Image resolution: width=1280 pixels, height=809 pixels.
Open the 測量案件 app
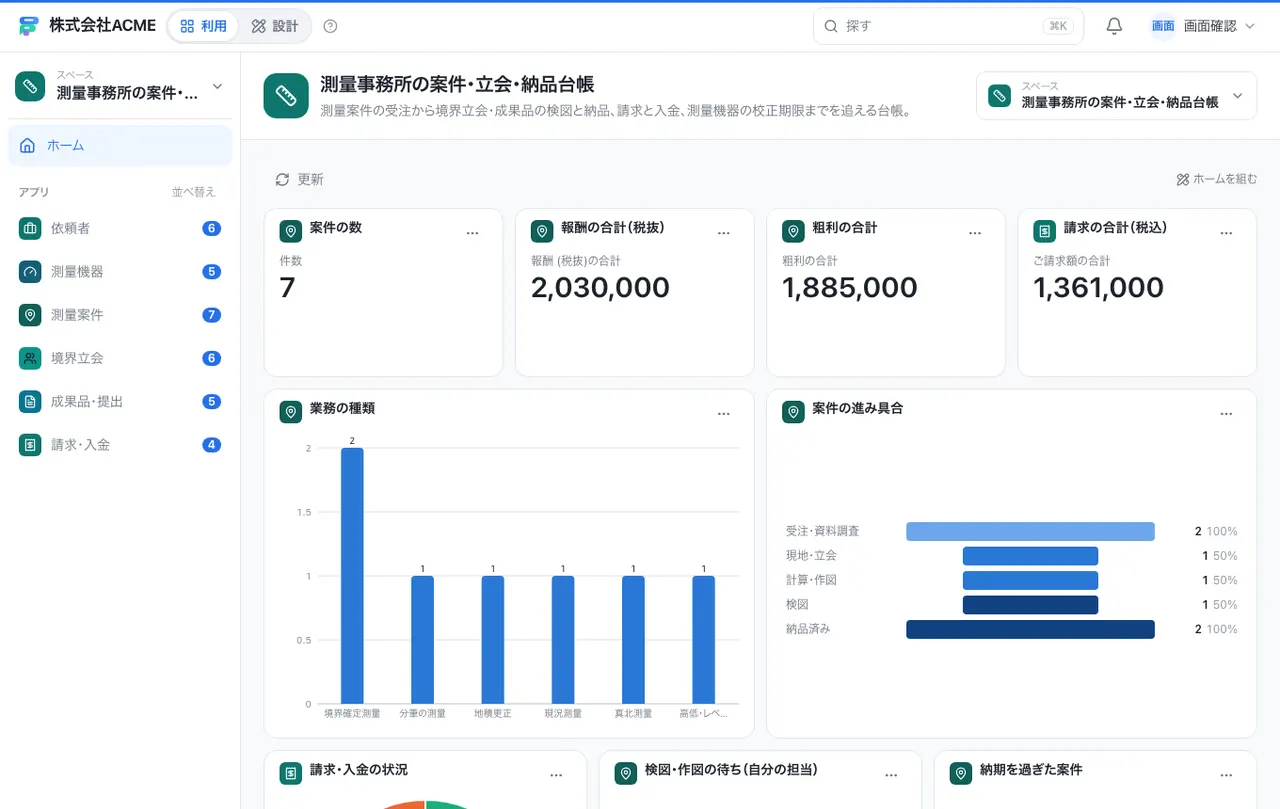coord(120,315)
